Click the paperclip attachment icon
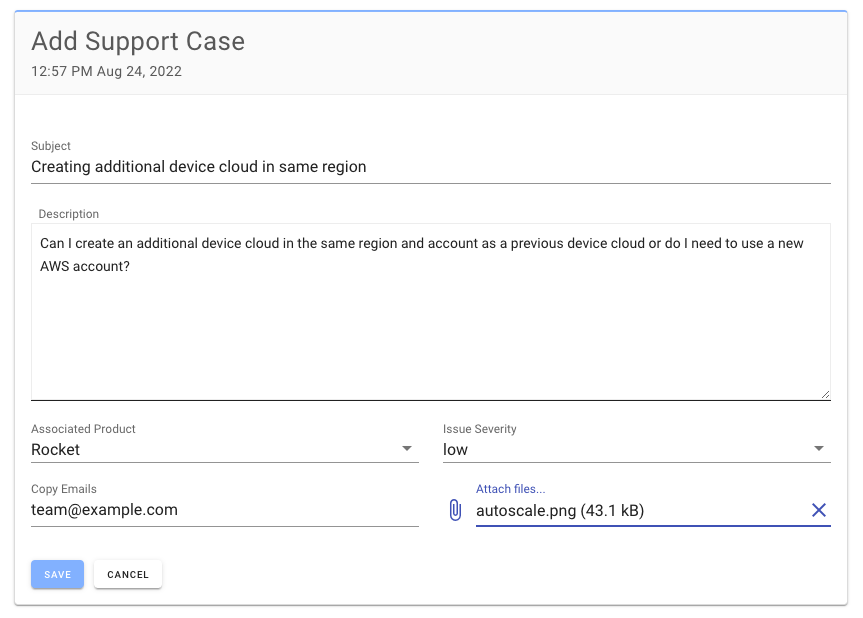The image size is (863, 618). 456,510
